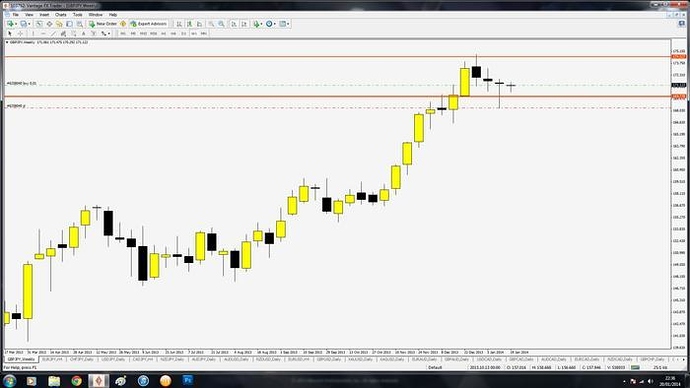The image size is (690, 388).
Task: Launch MetaEditor from toolbar
Action: [123, 24]
